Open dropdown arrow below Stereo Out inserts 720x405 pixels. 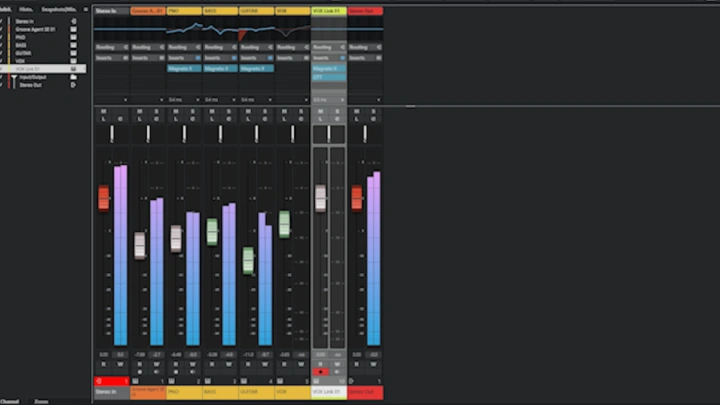(378, 100)
